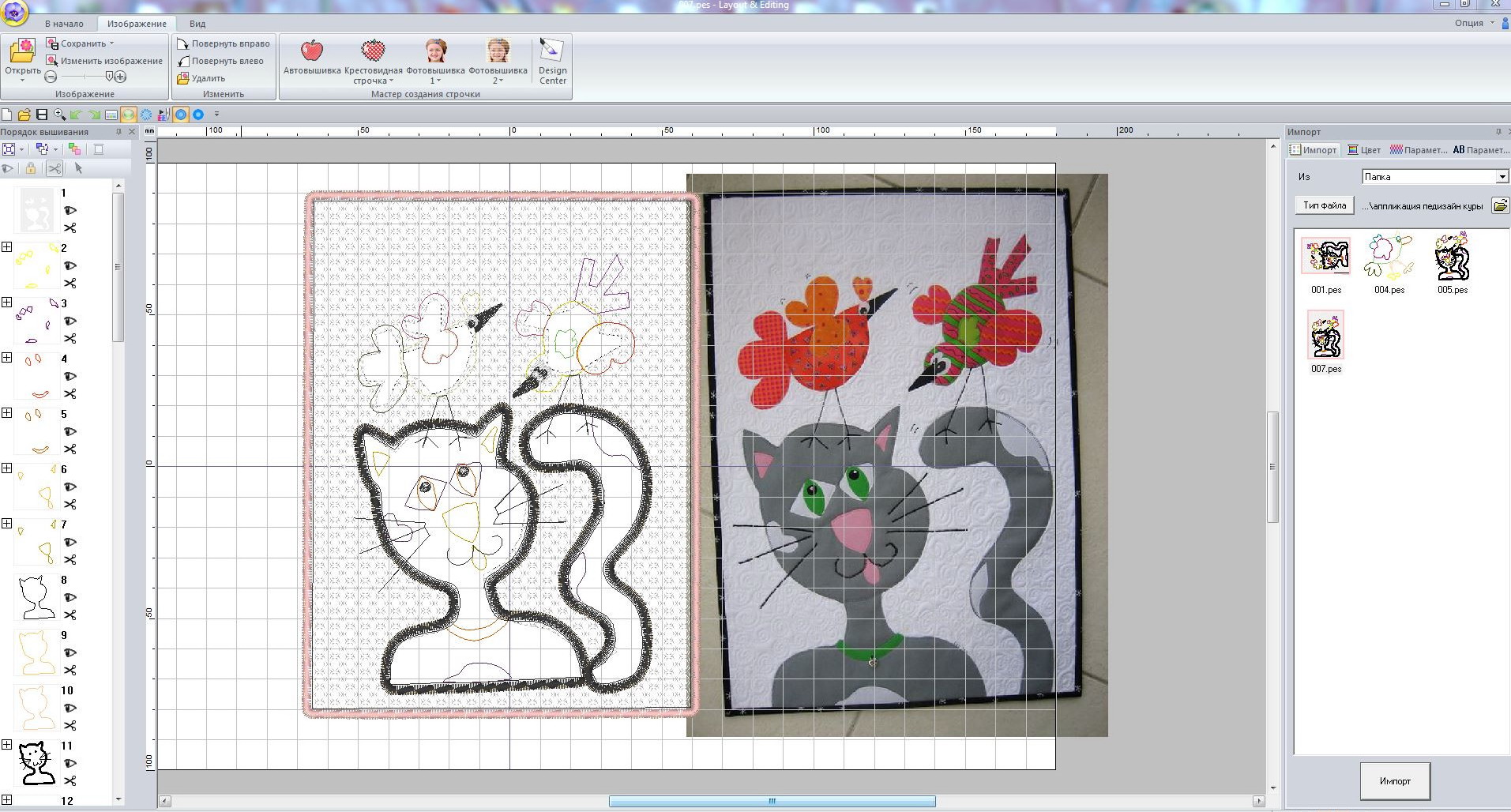Switch to the Вид ribbon tab
Viewport: 1511px width, 812px height.
coord(197,24)
